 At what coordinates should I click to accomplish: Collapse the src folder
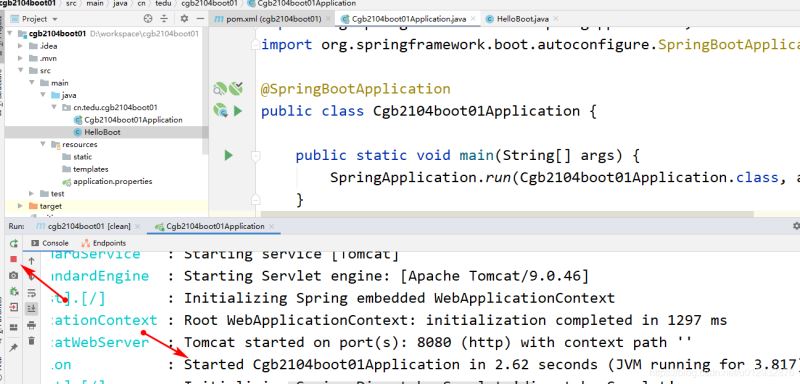pos(20,70)
